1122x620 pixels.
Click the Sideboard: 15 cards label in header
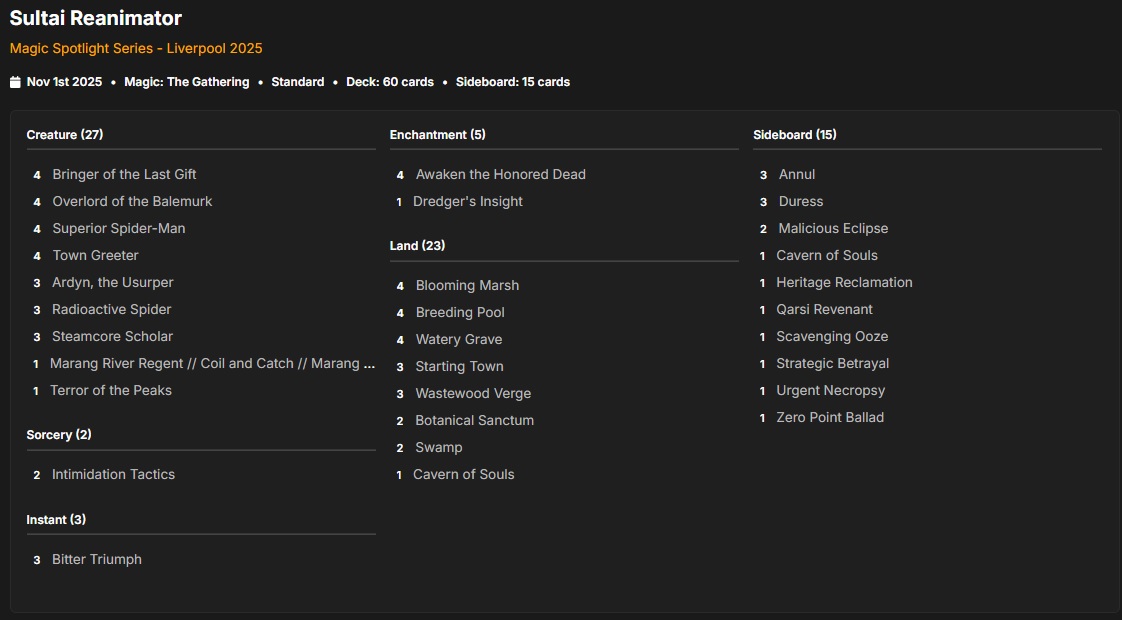513,82
